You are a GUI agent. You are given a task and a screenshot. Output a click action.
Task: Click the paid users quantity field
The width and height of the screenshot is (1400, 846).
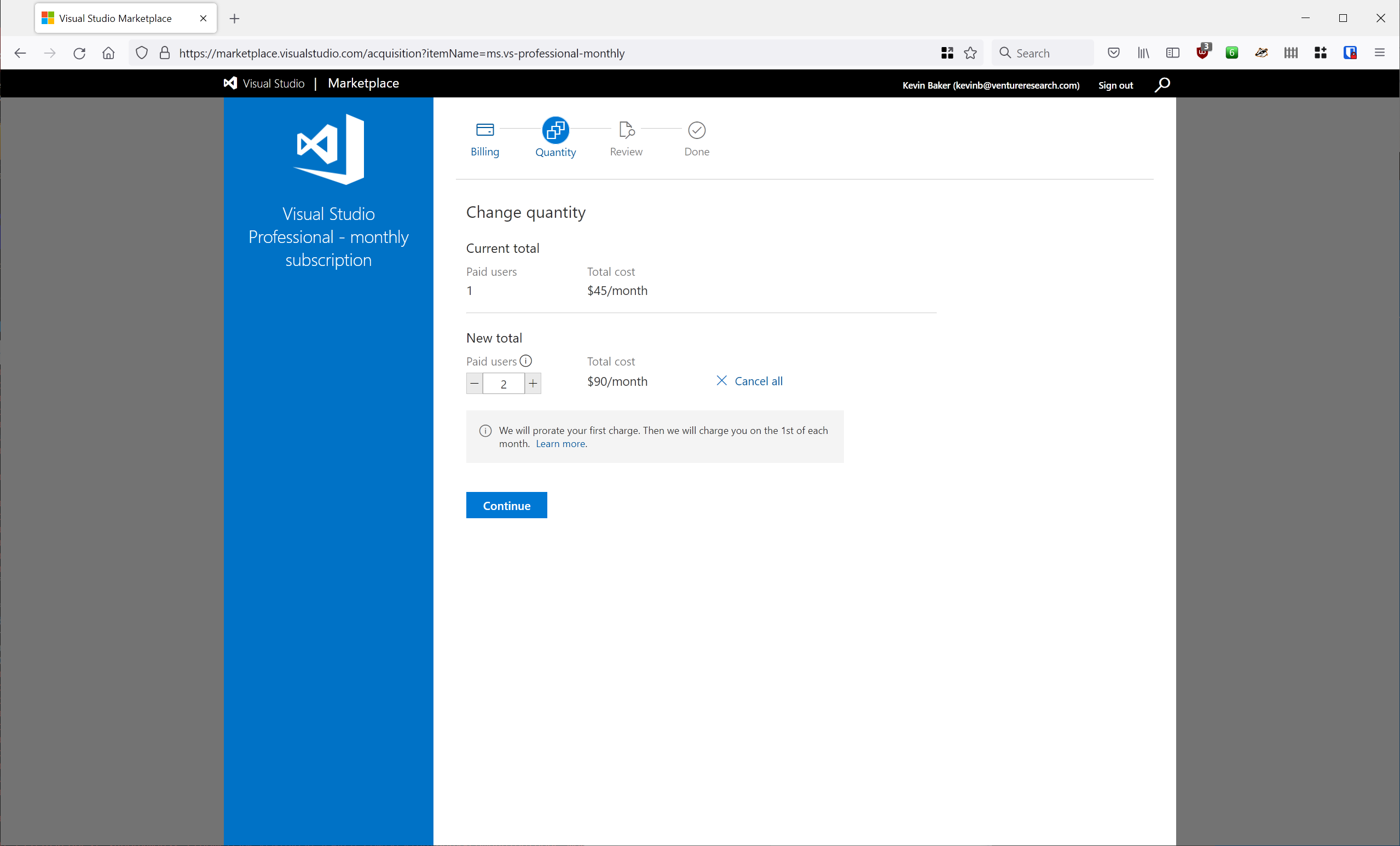pos(504,384)
